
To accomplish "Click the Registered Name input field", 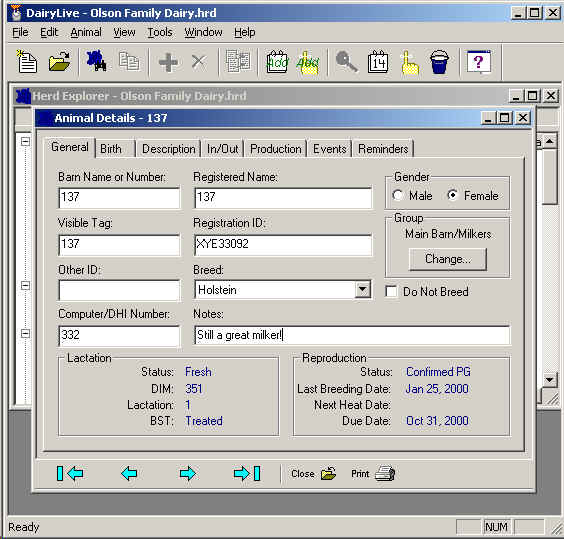I will point(283,198).
